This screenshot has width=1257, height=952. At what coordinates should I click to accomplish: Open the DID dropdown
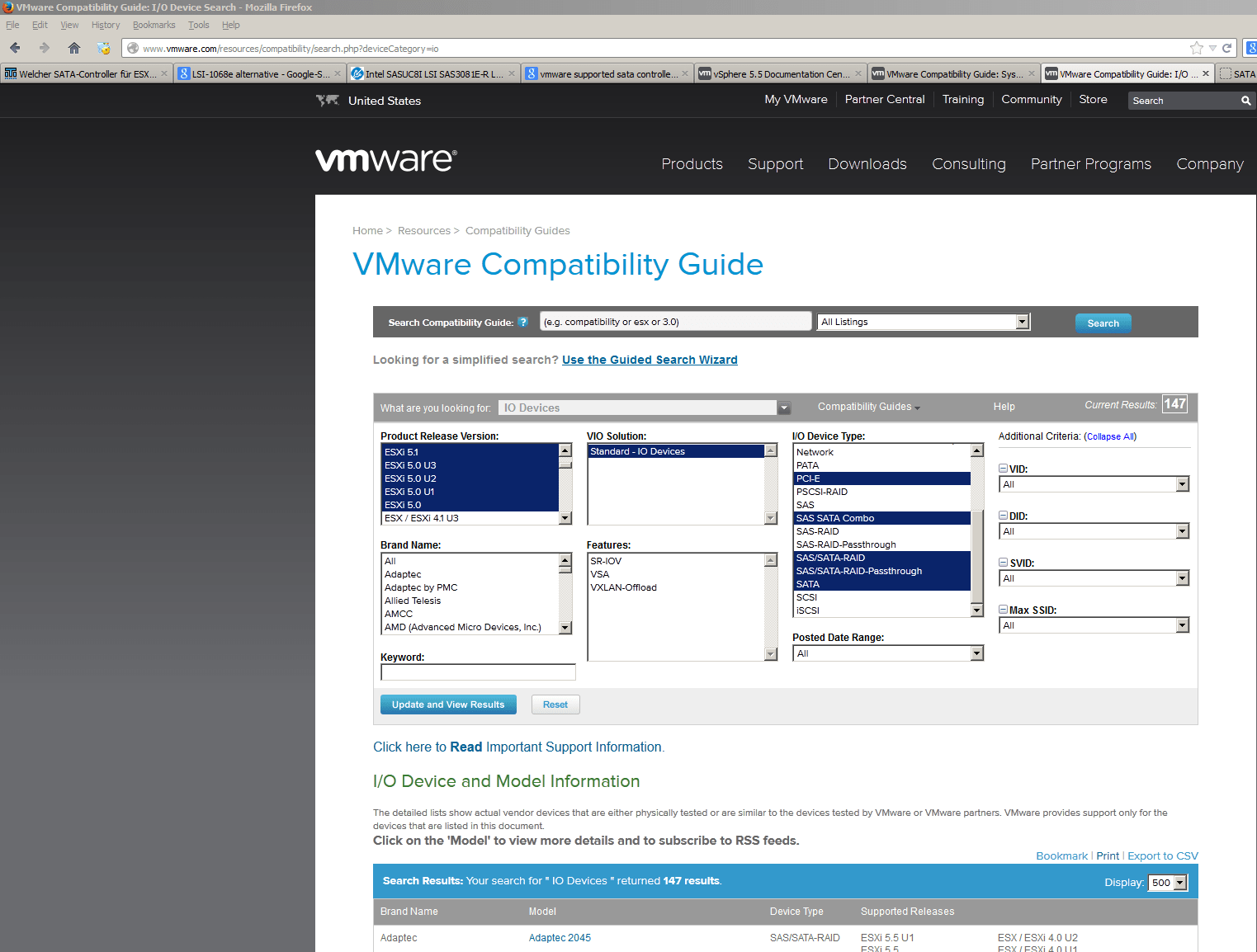click(x=1094, y=531)
